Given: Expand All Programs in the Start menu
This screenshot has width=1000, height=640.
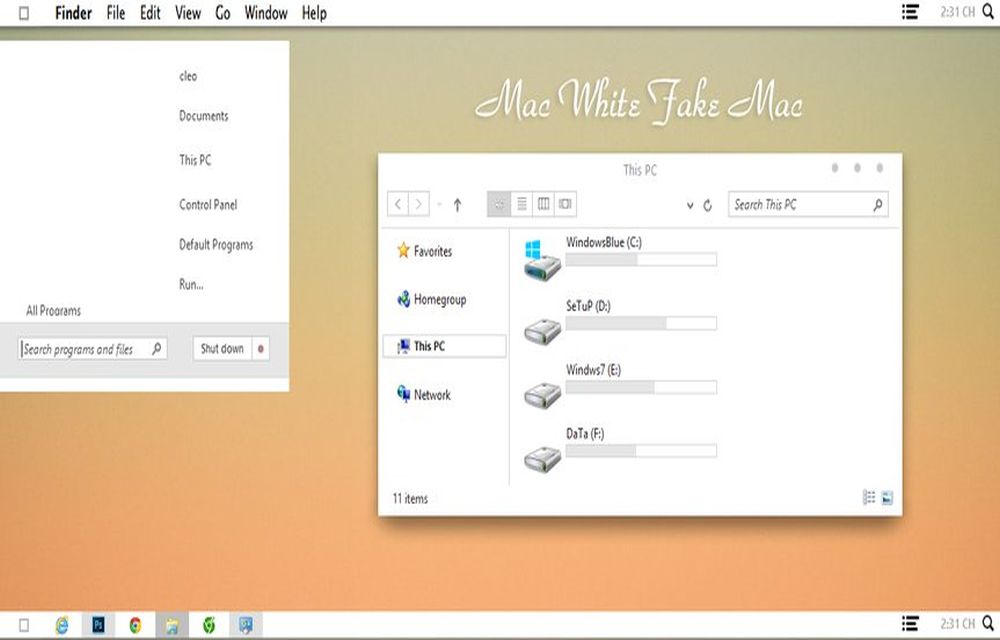Looking at the screenshot, I should pyautogui.click(x=54, y=311).
